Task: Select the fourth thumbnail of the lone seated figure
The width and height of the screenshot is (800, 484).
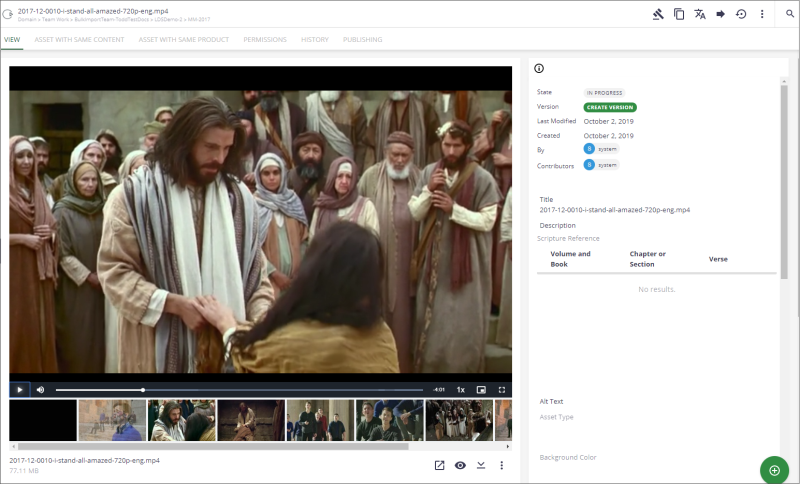Action: point(251,420)
